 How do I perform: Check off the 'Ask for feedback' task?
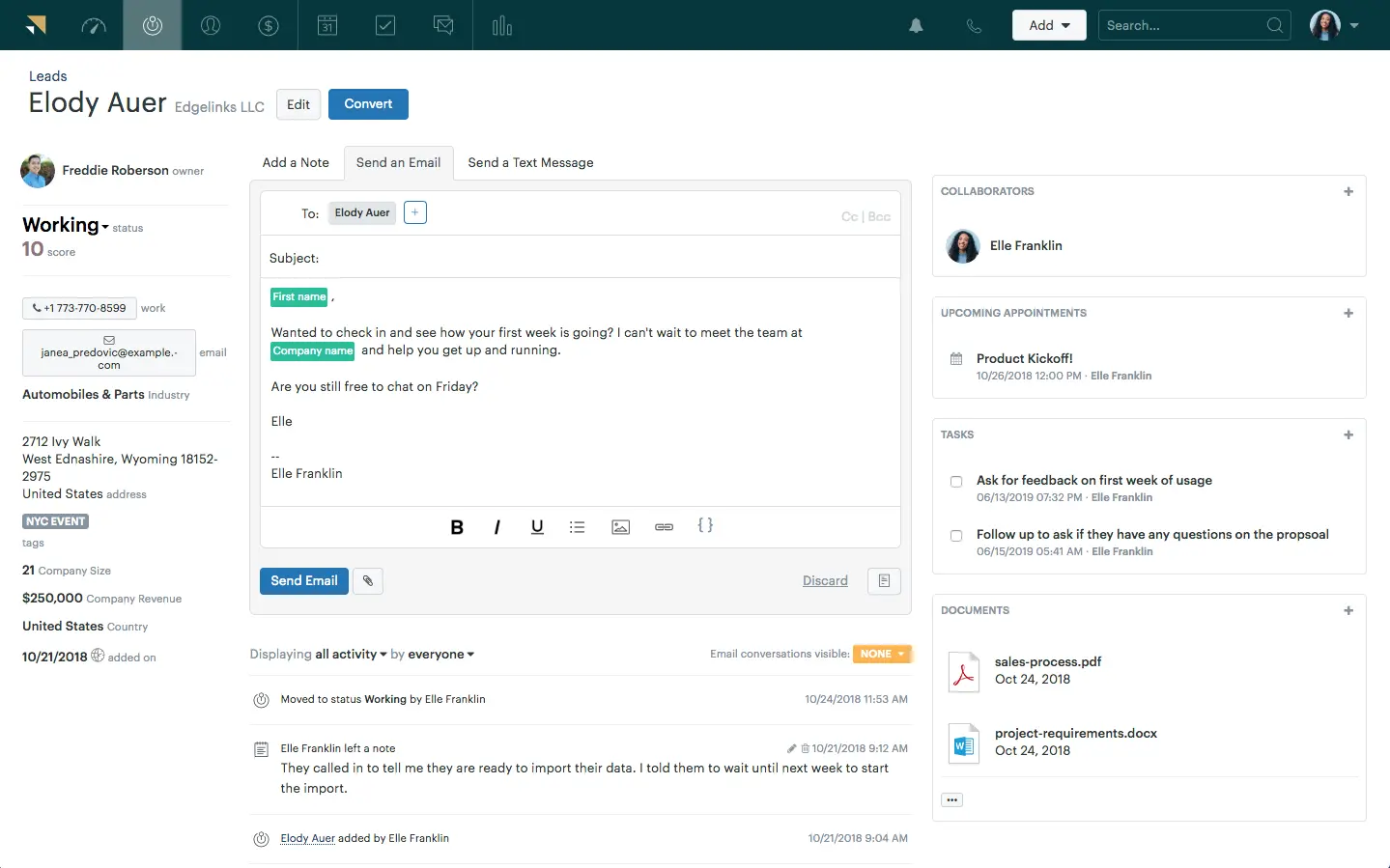[955, 482]
